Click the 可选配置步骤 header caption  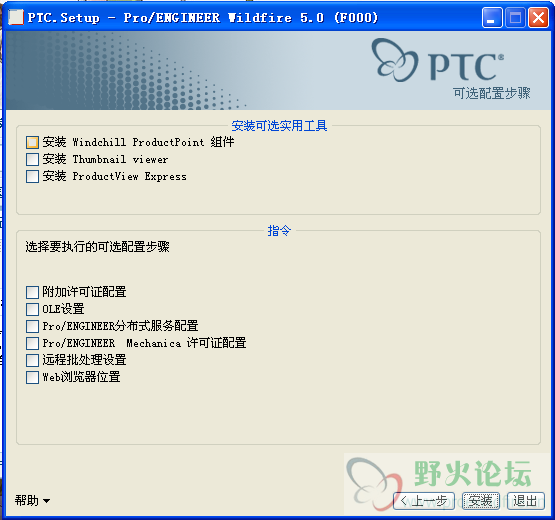pyautogui.click(x=492, y=93)
